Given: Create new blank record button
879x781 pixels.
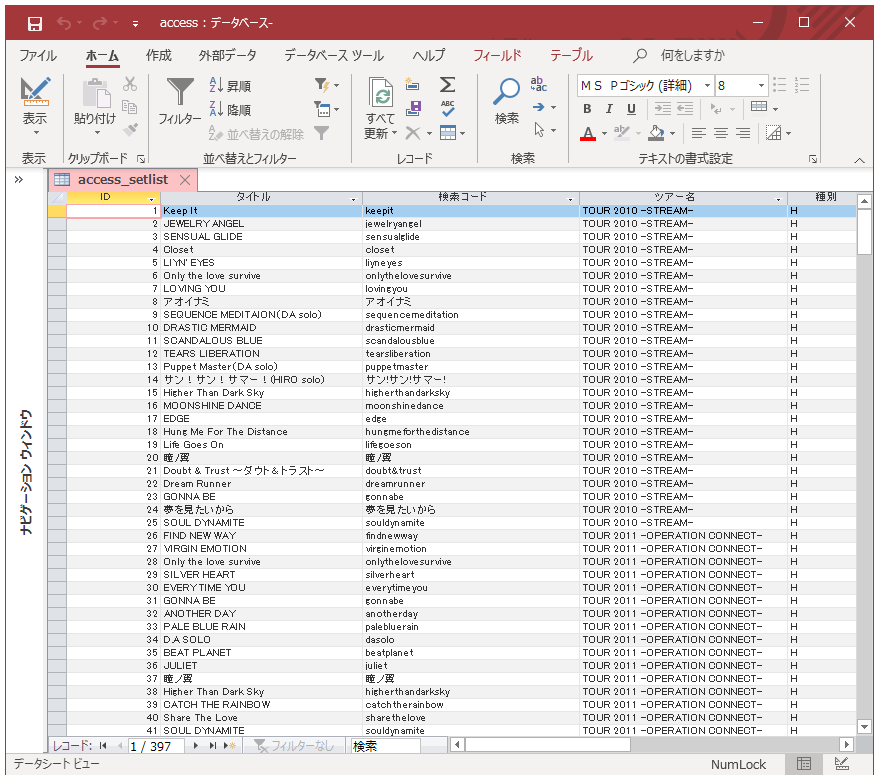Looking at the screenshot, I should point(229,746).
